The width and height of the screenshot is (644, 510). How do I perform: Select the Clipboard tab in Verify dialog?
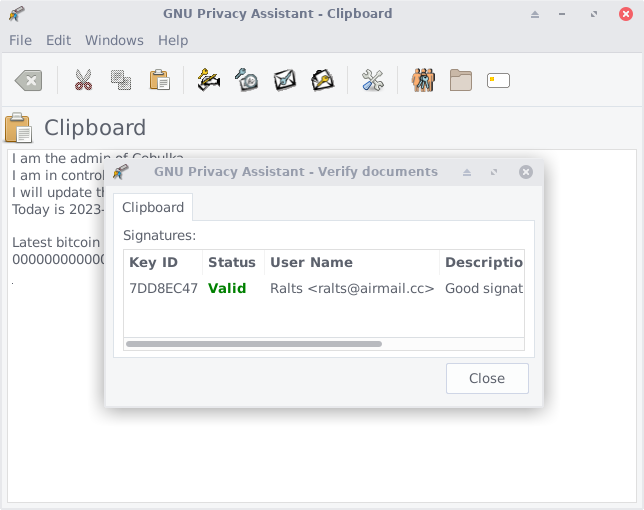(153, 207)
